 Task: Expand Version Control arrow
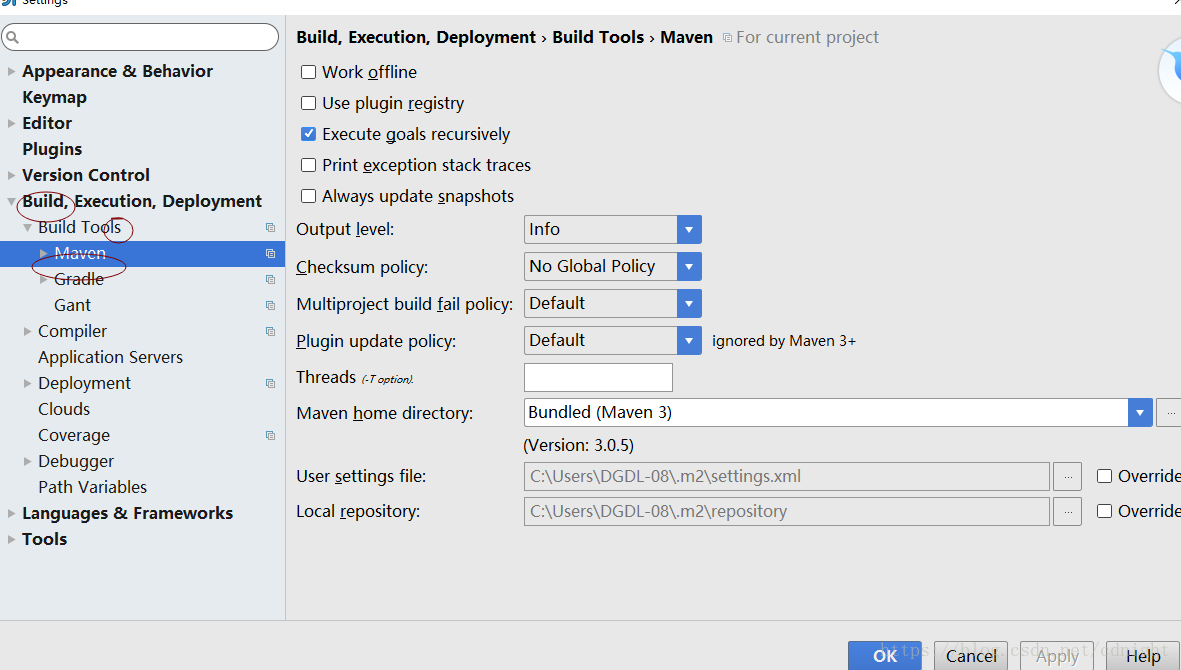(11, 175)
